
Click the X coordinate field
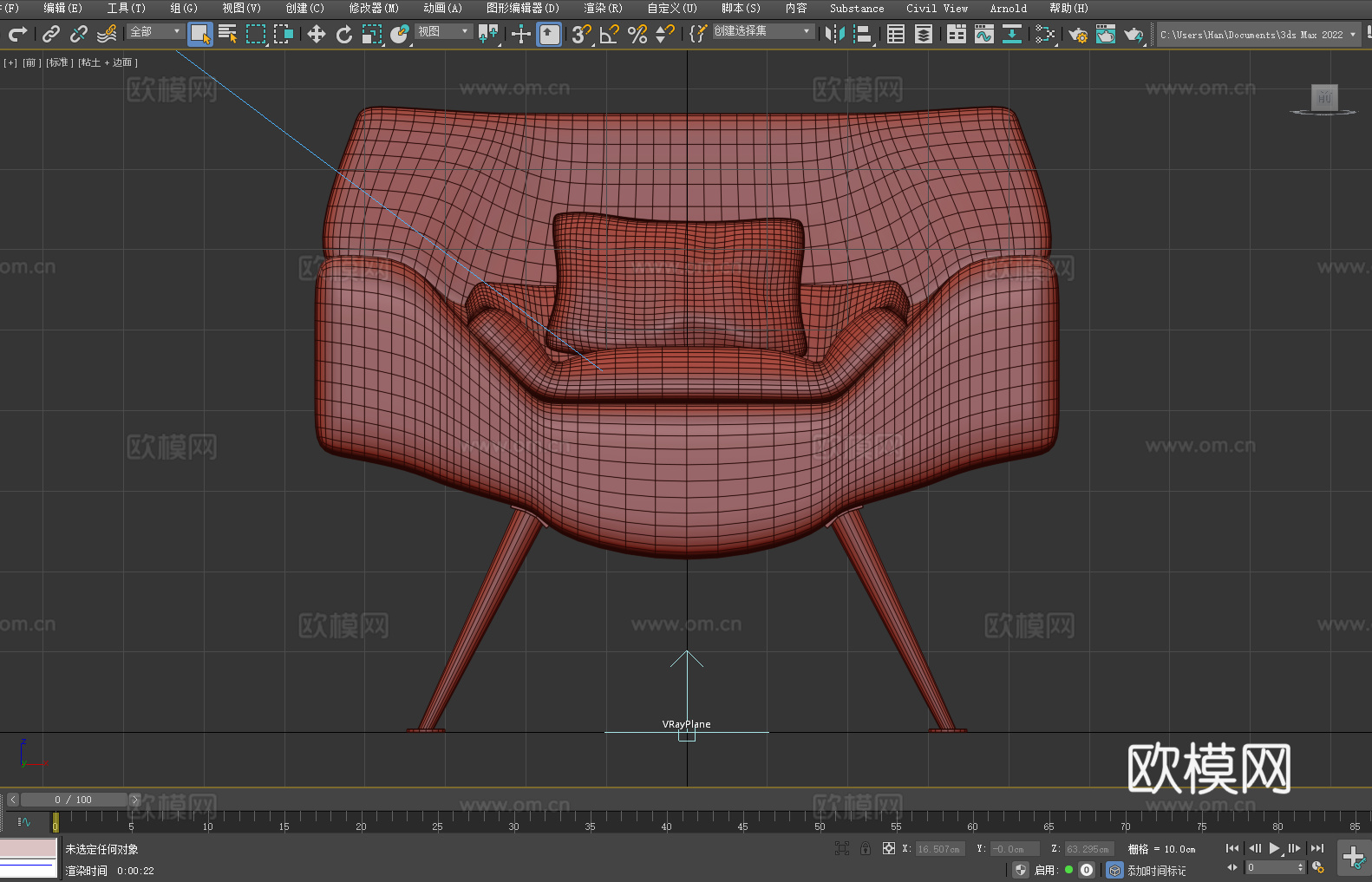point(939,849)
